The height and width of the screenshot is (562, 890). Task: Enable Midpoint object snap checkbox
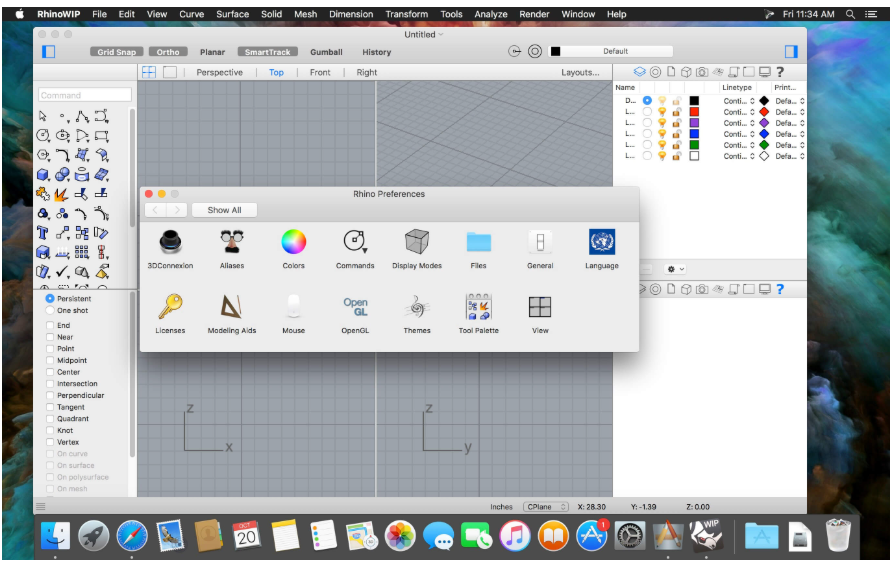(50, 360)
